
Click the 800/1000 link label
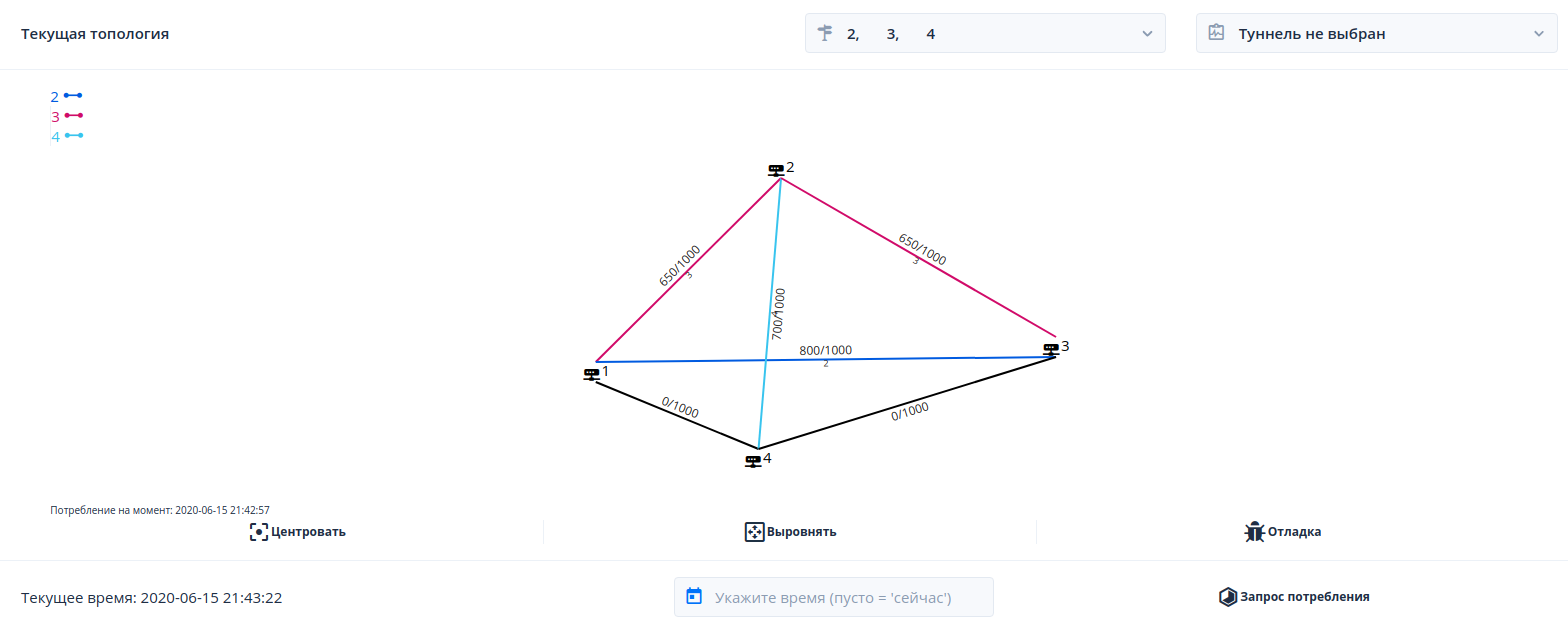click(x=825, y=350)
